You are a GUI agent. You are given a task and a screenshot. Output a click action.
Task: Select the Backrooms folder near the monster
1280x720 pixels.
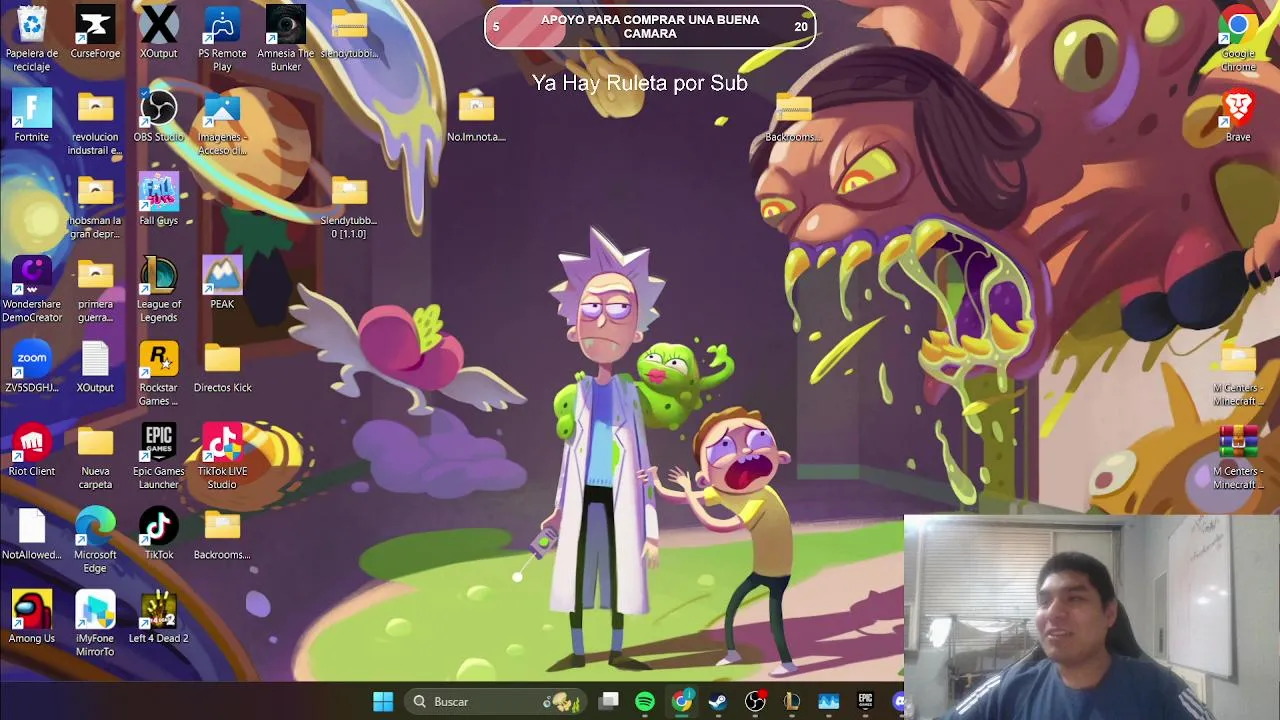pyautogui.click(x=793, y=116)
